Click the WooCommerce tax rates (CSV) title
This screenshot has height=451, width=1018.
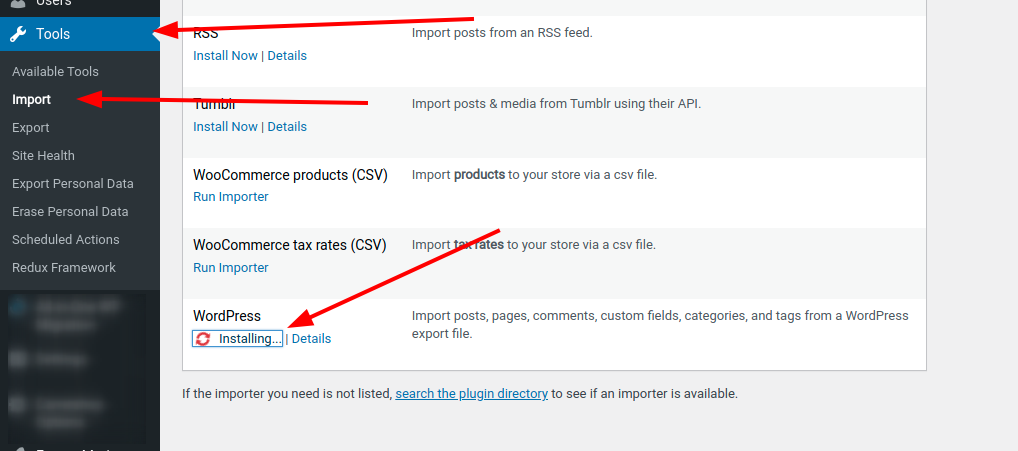coord(290,245)
